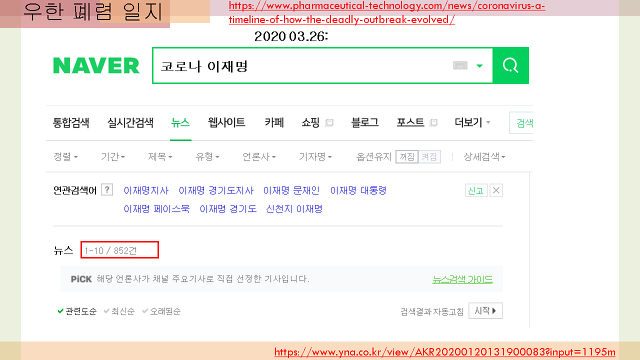Select the 뉴스 tab
This screenshot has height=360, width=640.
[x=180, y=122]
